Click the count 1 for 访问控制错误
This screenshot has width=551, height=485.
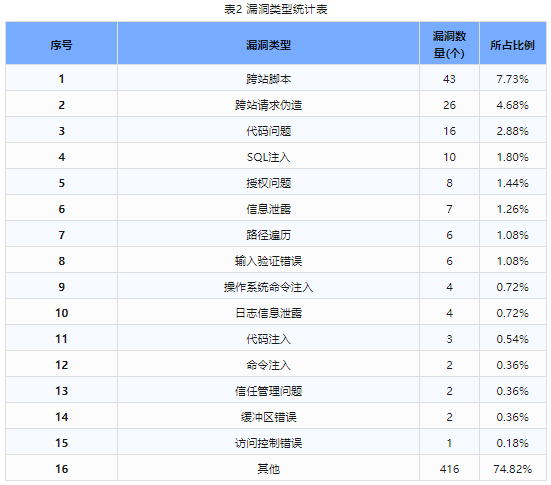tap(449, 443)
